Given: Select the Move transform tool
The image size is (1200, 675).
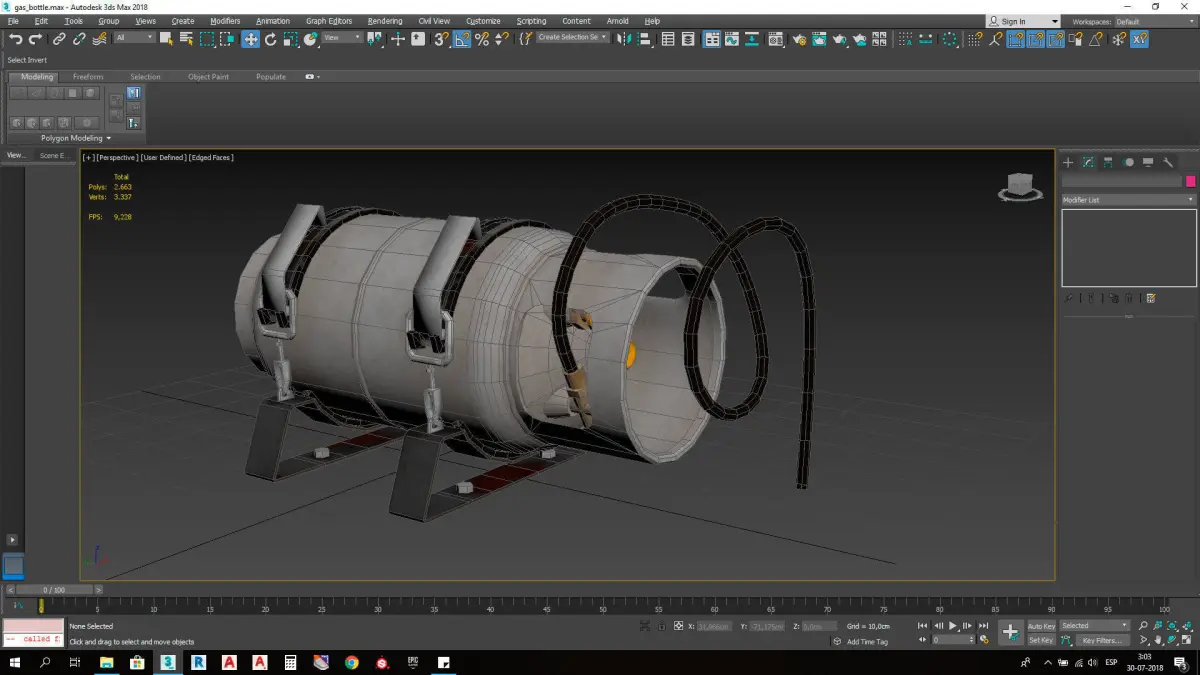Looking at the screenshot, I should pos(250,39).
